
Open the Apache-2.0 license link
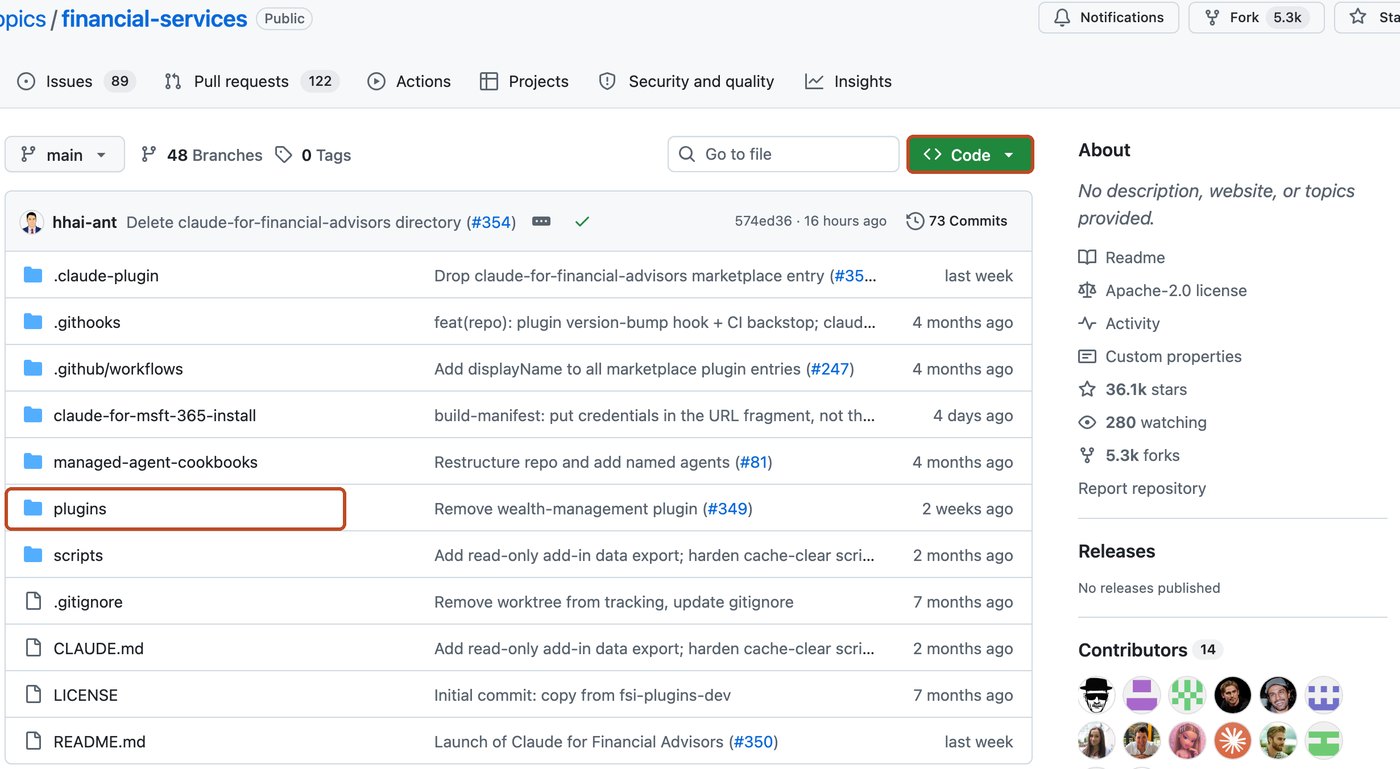tap(1163, 290)
